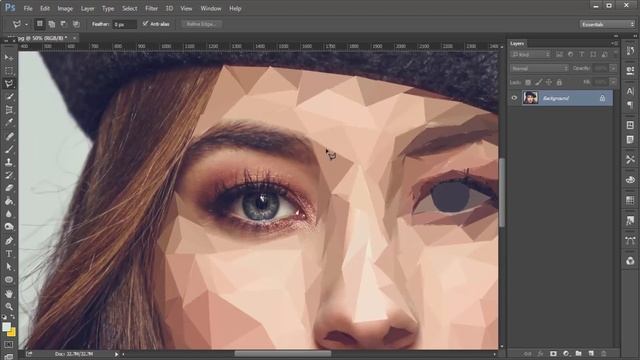
Task: Choose Intersect with selection mode
Action: [76, 24]
